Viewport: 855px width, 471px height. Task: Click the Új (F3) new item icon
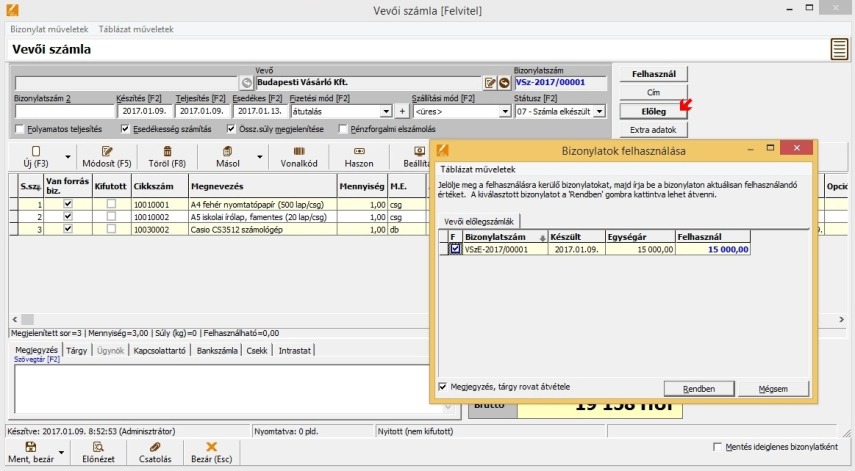click(36, 150)
